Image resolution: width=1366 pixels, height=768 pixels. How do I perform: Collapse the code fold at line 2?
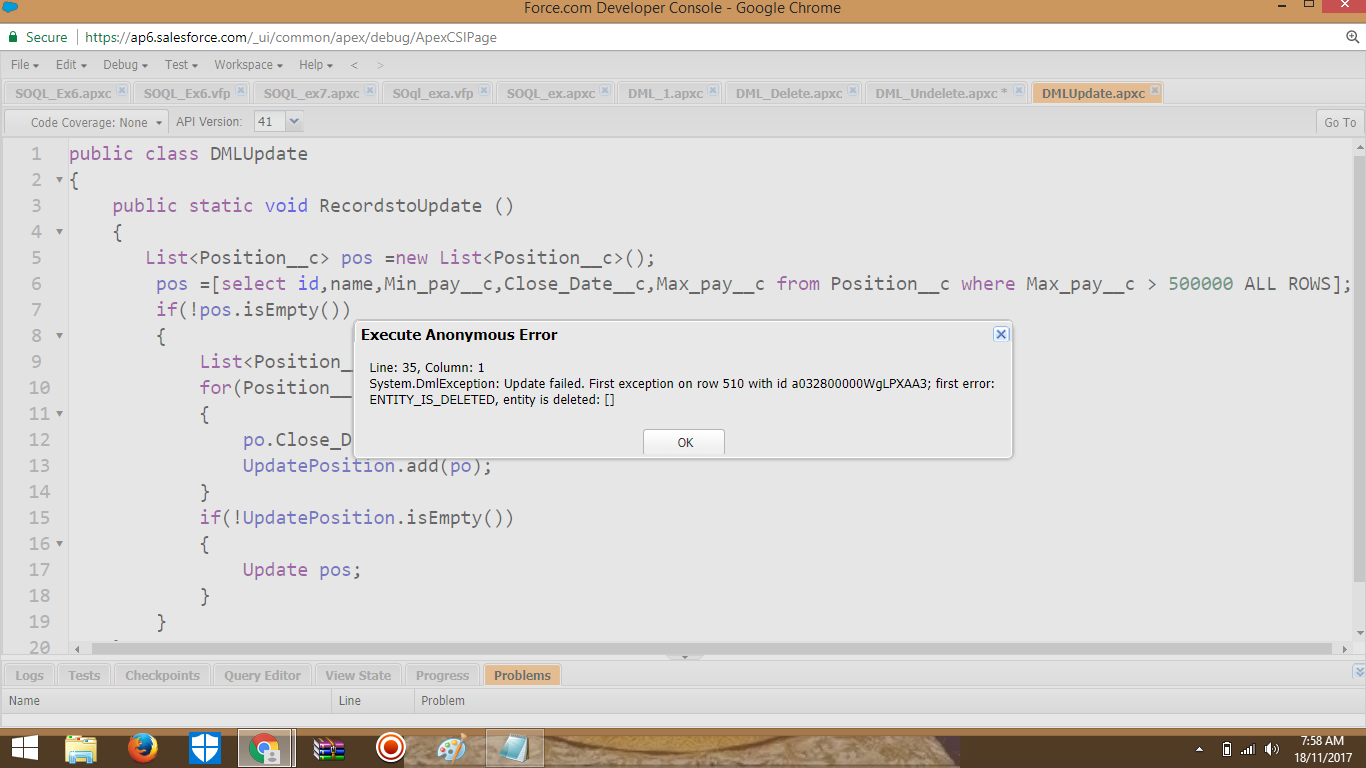click(59, 180)
